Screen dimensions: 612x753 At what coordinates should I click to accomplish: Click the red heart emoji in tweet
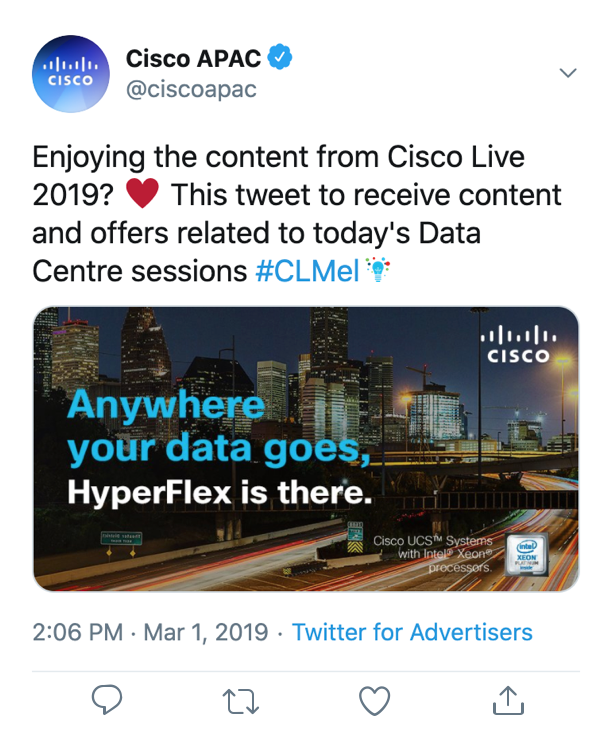click(x=144, y=195)
